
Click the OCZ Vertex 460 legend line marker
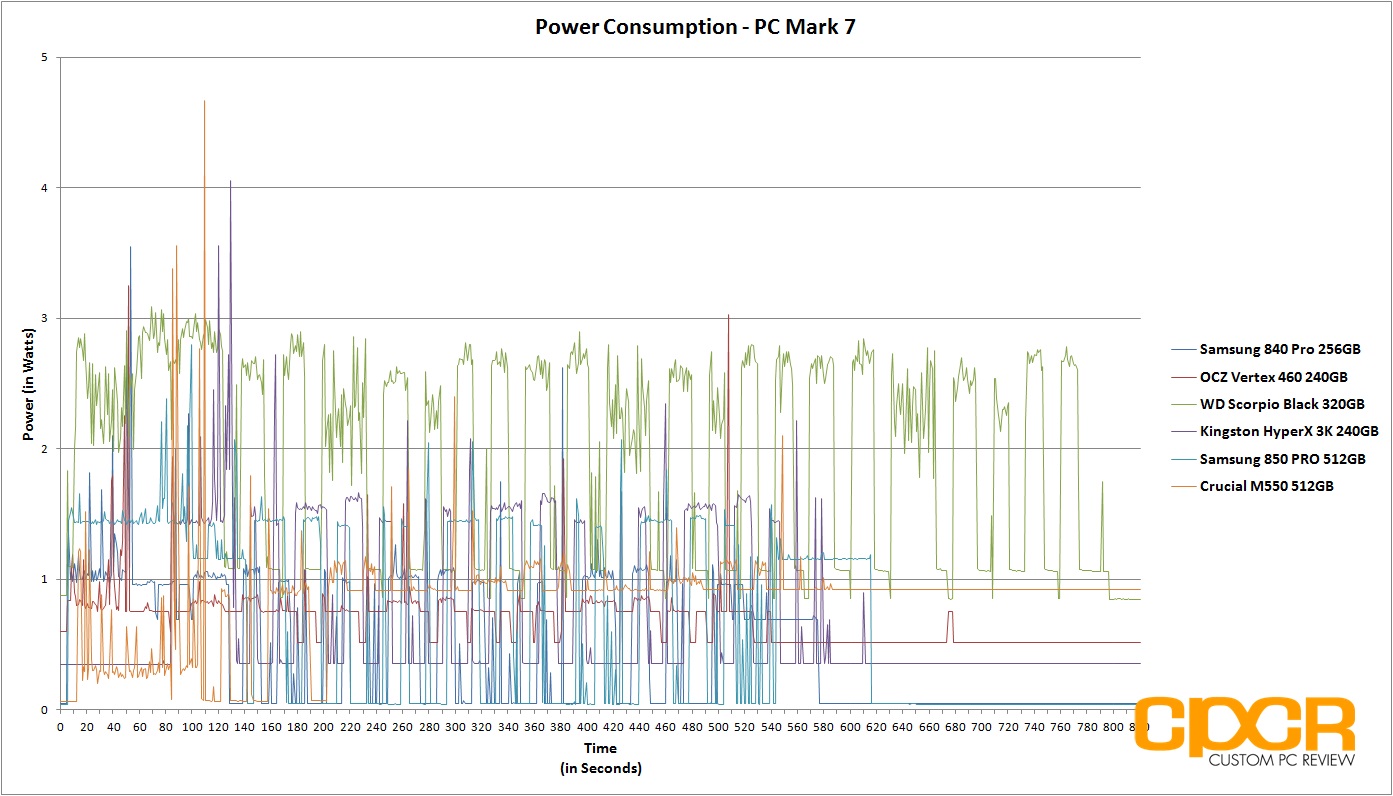(1183, 377)
